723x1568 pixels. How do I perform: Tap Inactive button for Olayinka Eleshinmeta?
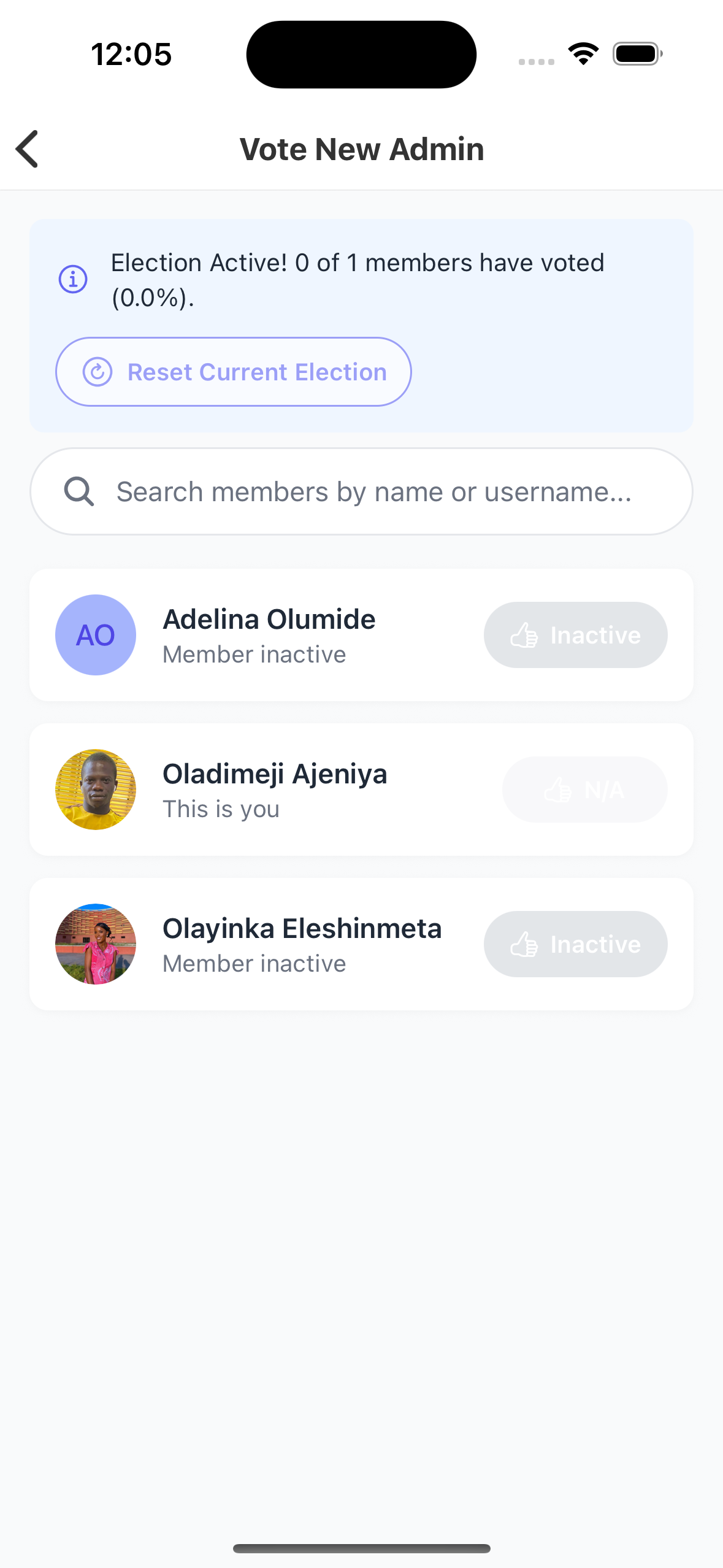[575, 944]
